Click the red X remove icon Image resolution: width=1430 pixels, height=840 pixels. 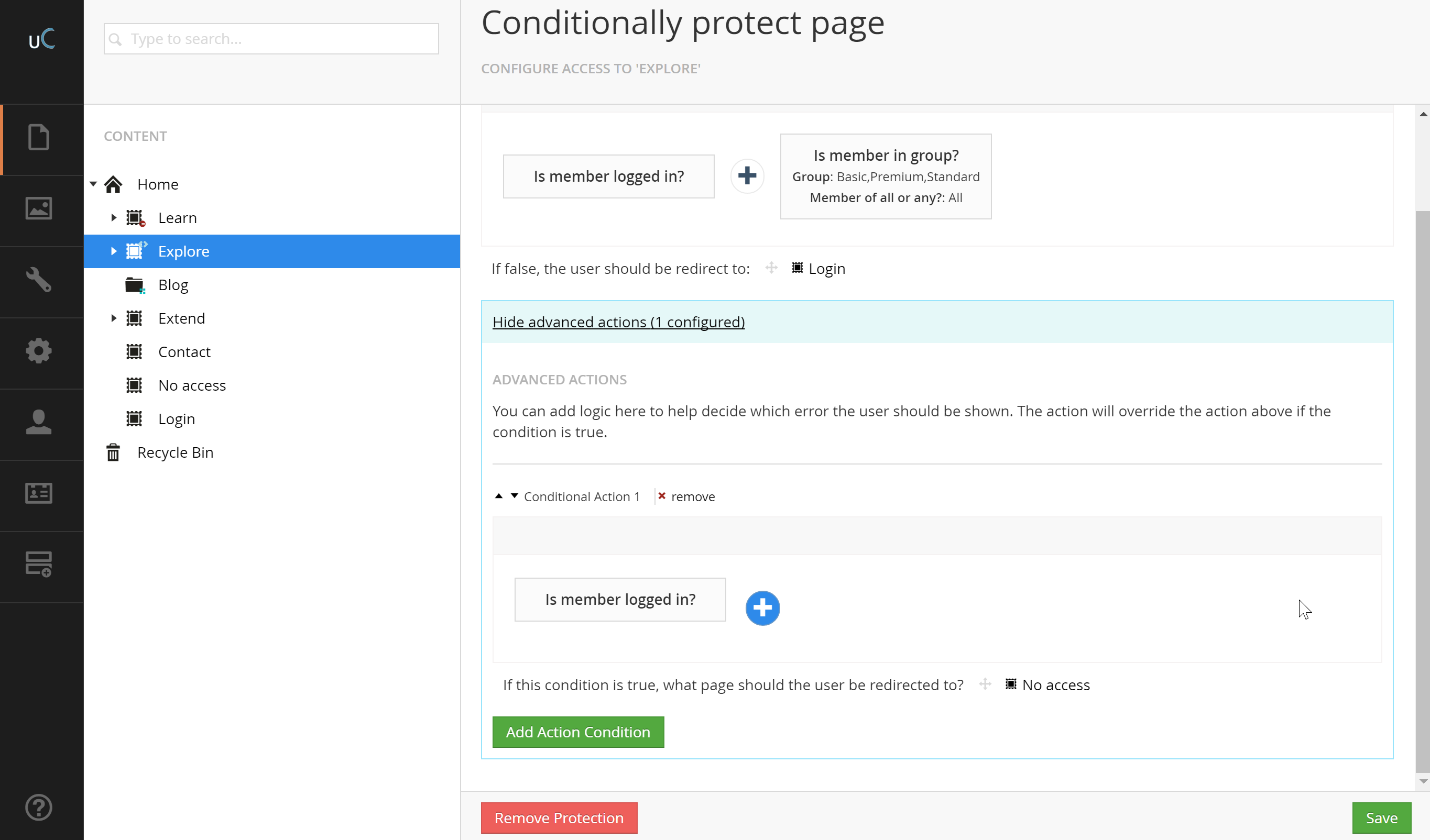(662, 496)
